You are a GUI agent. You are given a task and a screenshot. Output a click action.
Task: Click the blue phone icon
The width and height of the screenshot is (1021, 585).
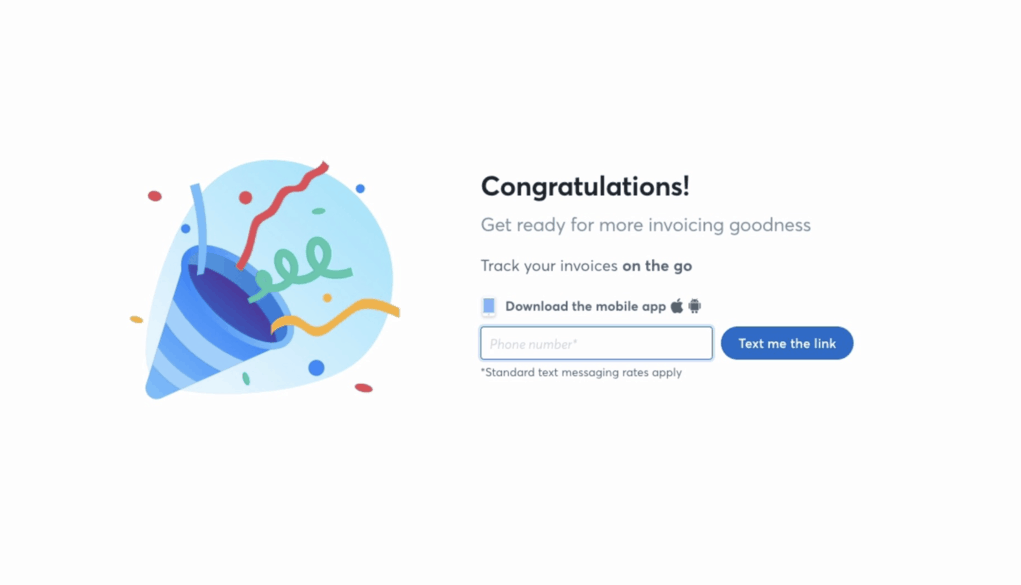(489, 306)
